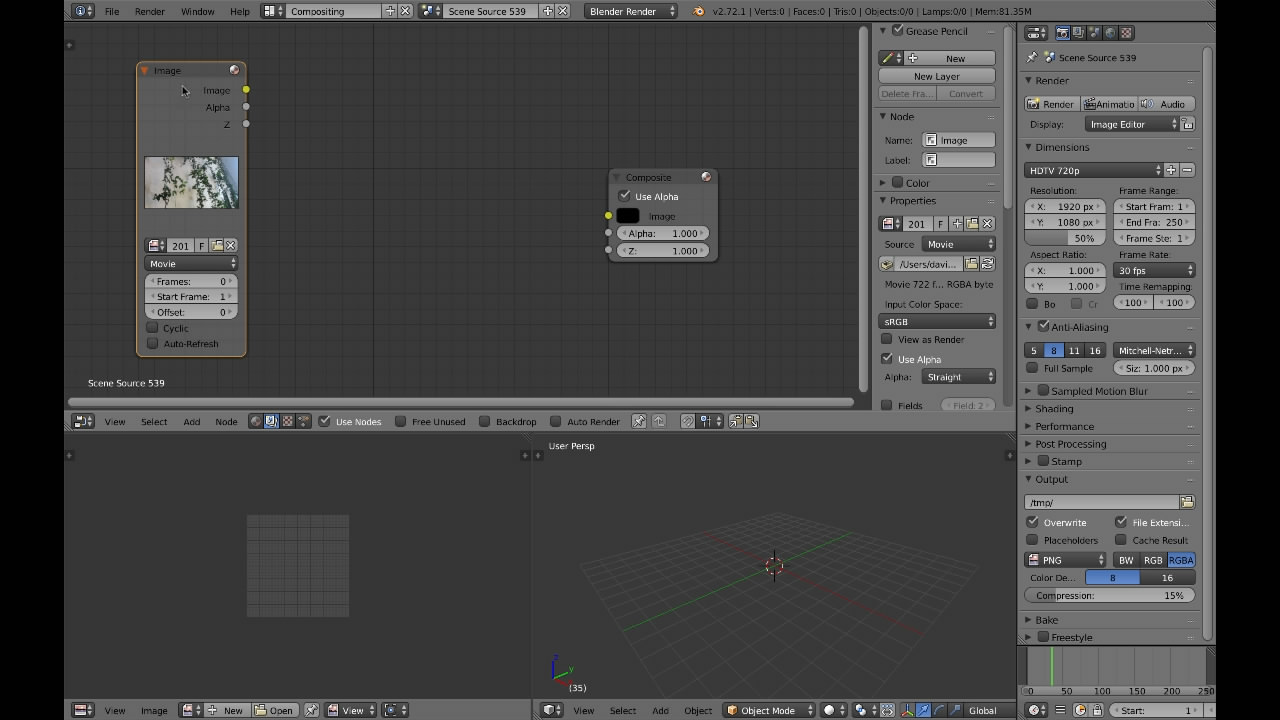
Task: Toggle node snapping icon in node editor header
Action: [x=688, y=421]
